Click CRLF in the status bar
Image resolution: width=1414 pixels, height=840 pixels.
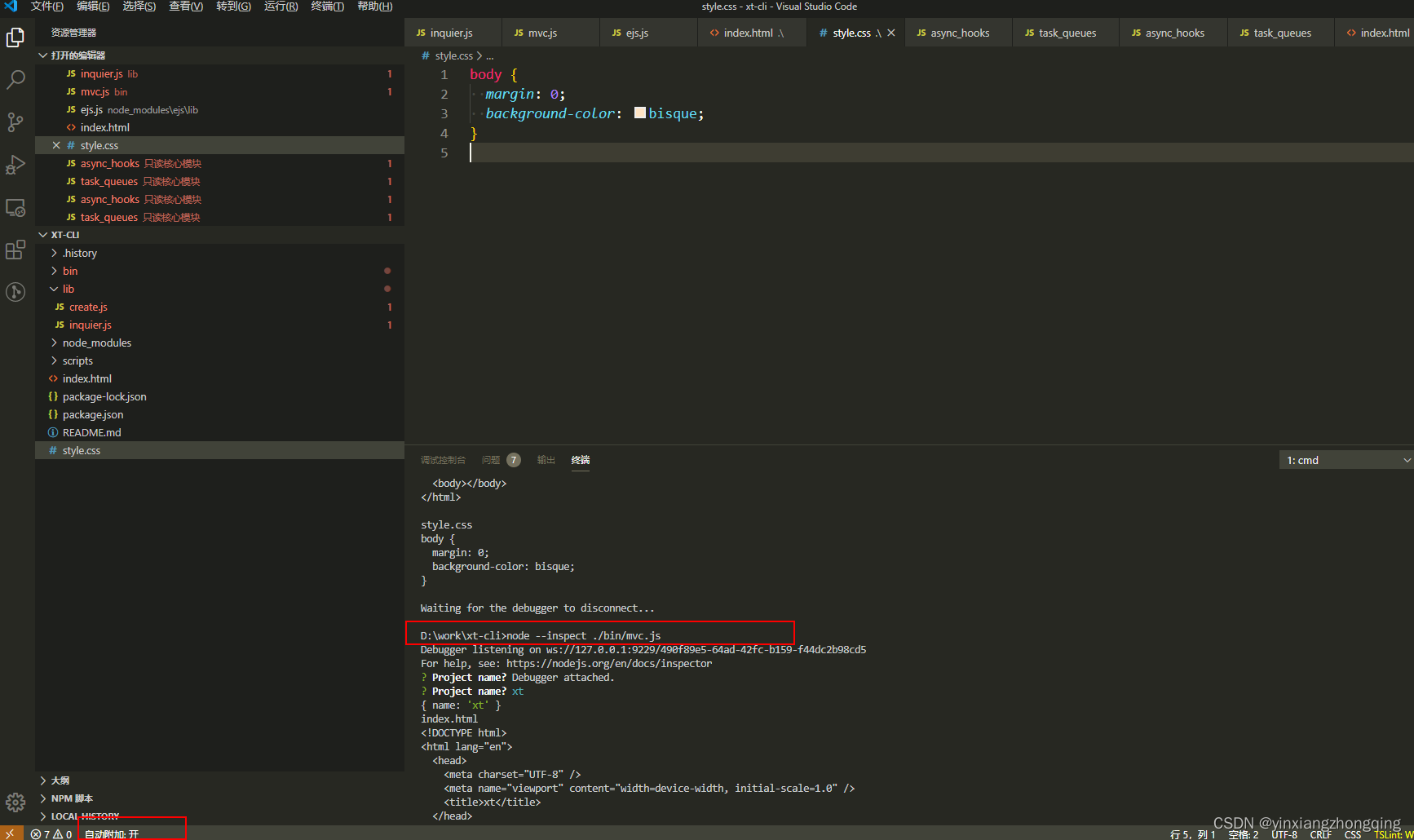pos(1321,833)
